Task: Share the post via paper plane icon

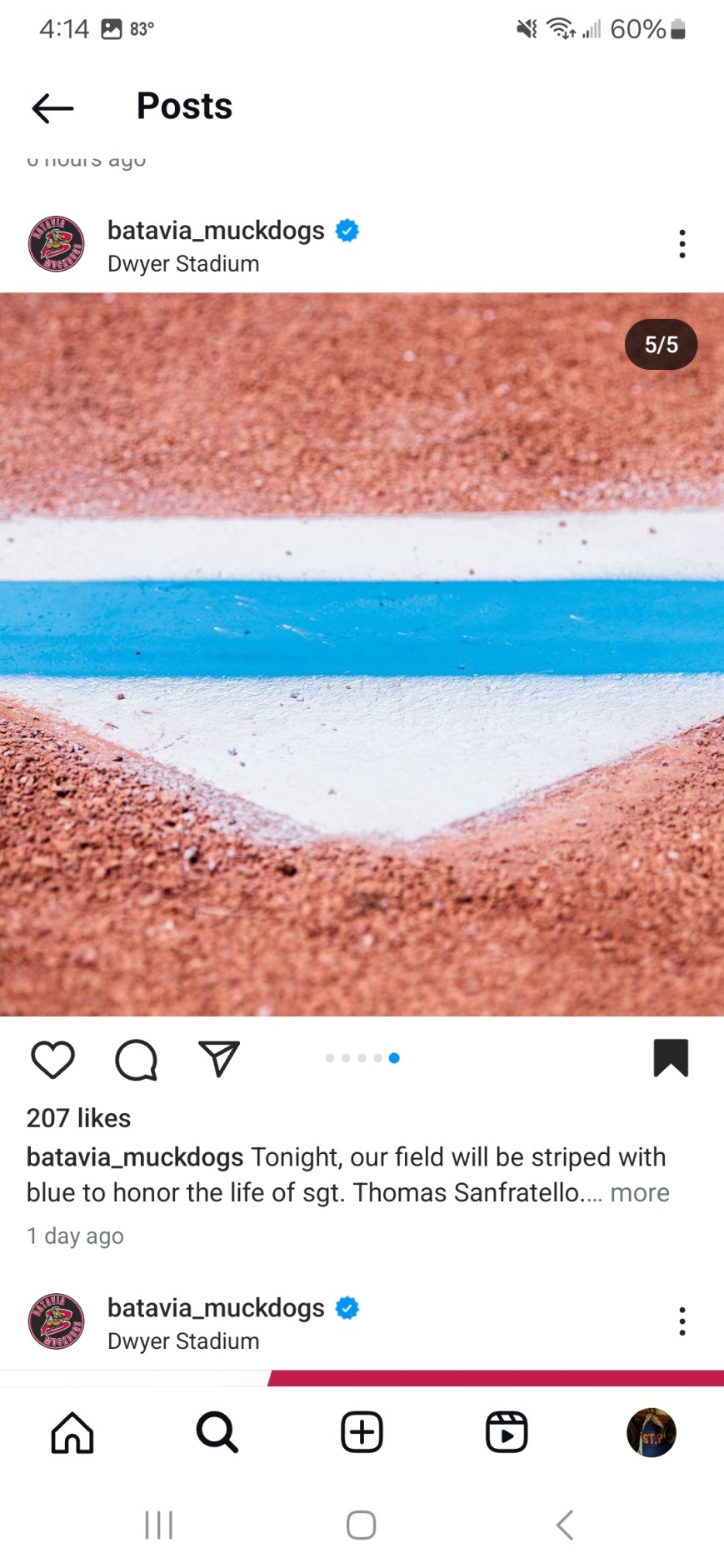Action: pos(219,1059)
